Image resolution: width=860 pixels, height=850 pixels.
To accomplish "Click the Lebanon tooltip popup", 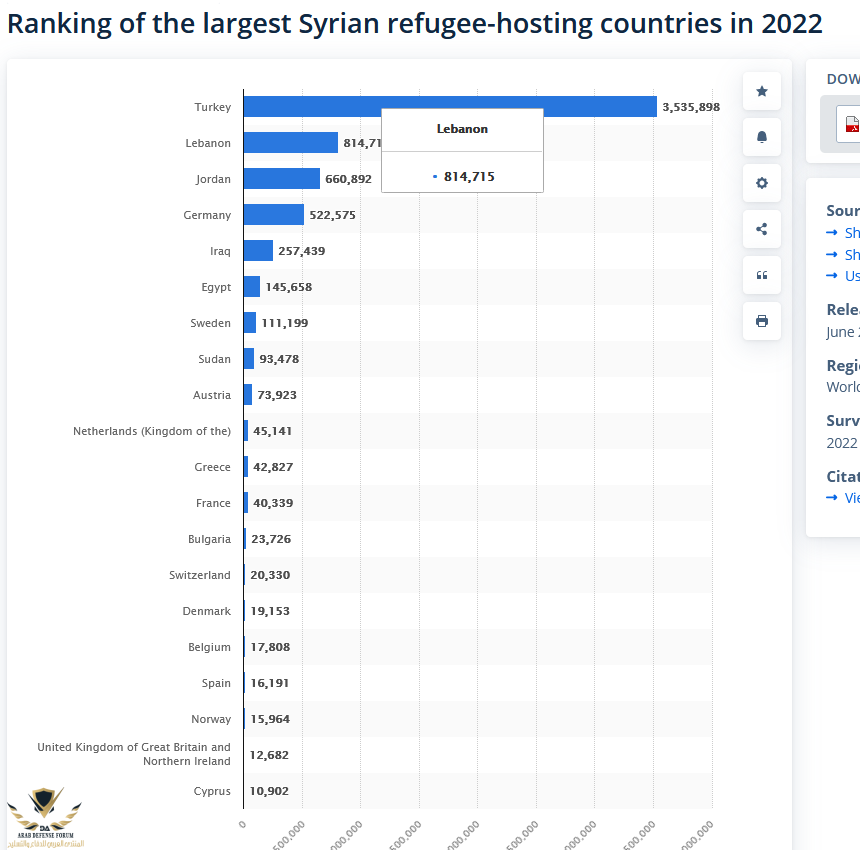I will (x=462, y=150).
